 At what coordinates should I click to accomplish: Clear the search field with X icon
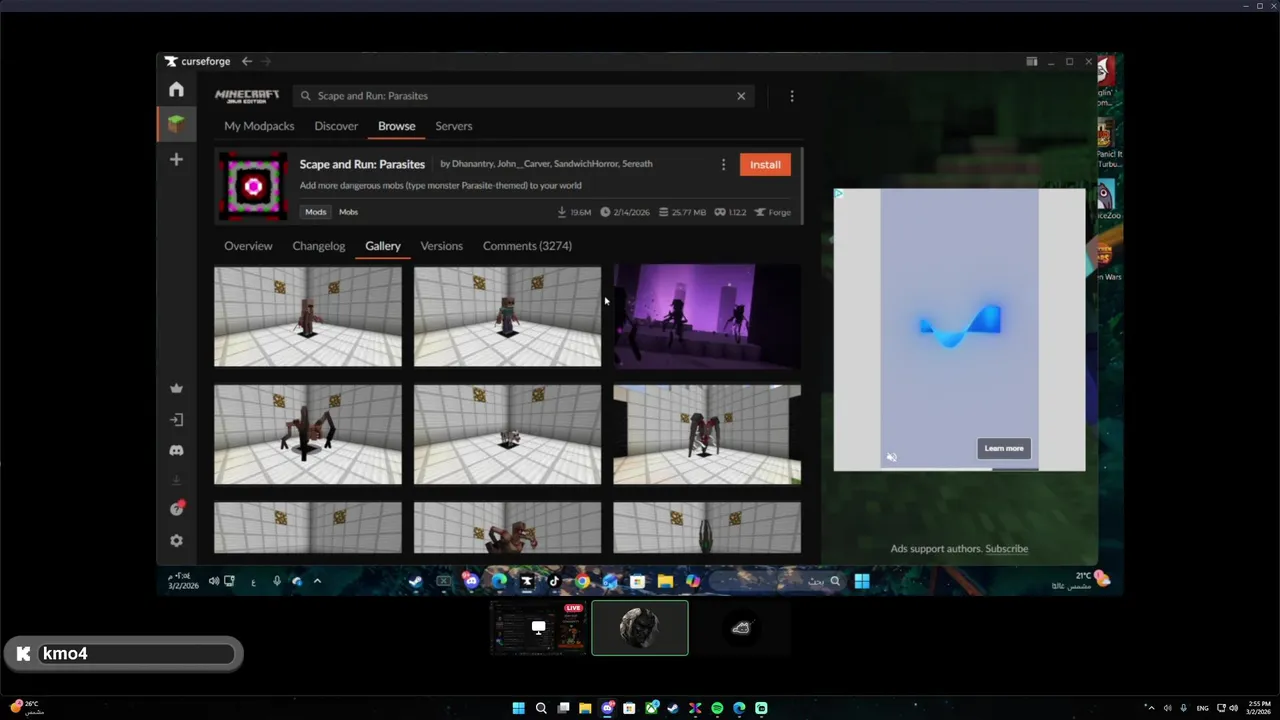pos(741,96)
